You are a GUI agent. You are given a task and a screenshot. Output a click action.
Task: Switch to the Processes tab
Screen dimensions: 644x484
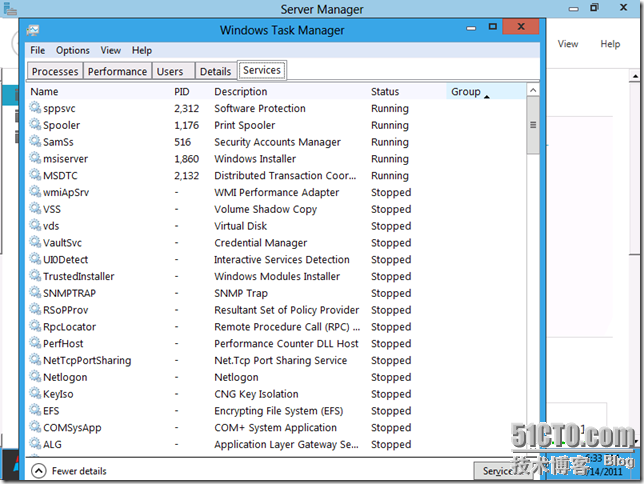tap(55, 71)
